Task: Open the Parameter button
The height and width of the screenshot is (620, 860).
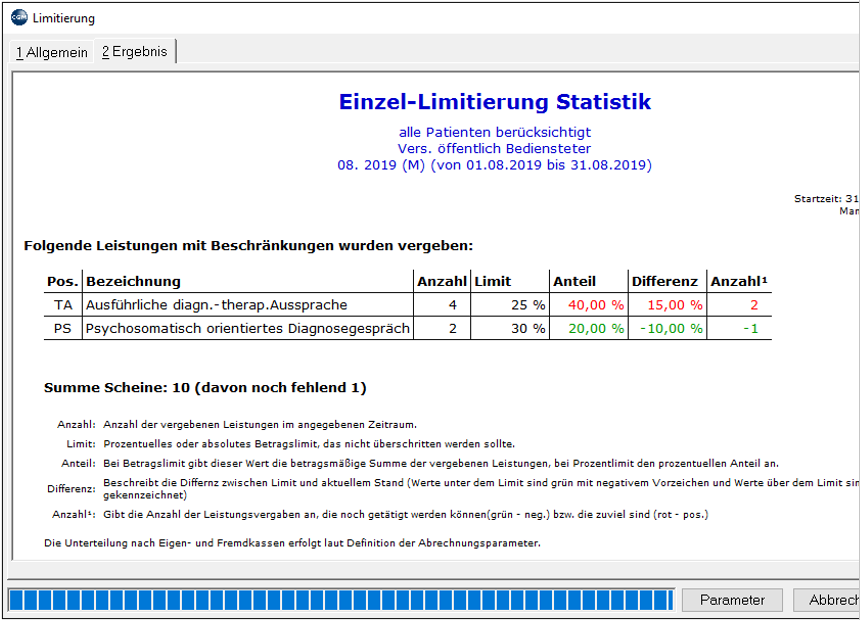Action: point(732,600)
